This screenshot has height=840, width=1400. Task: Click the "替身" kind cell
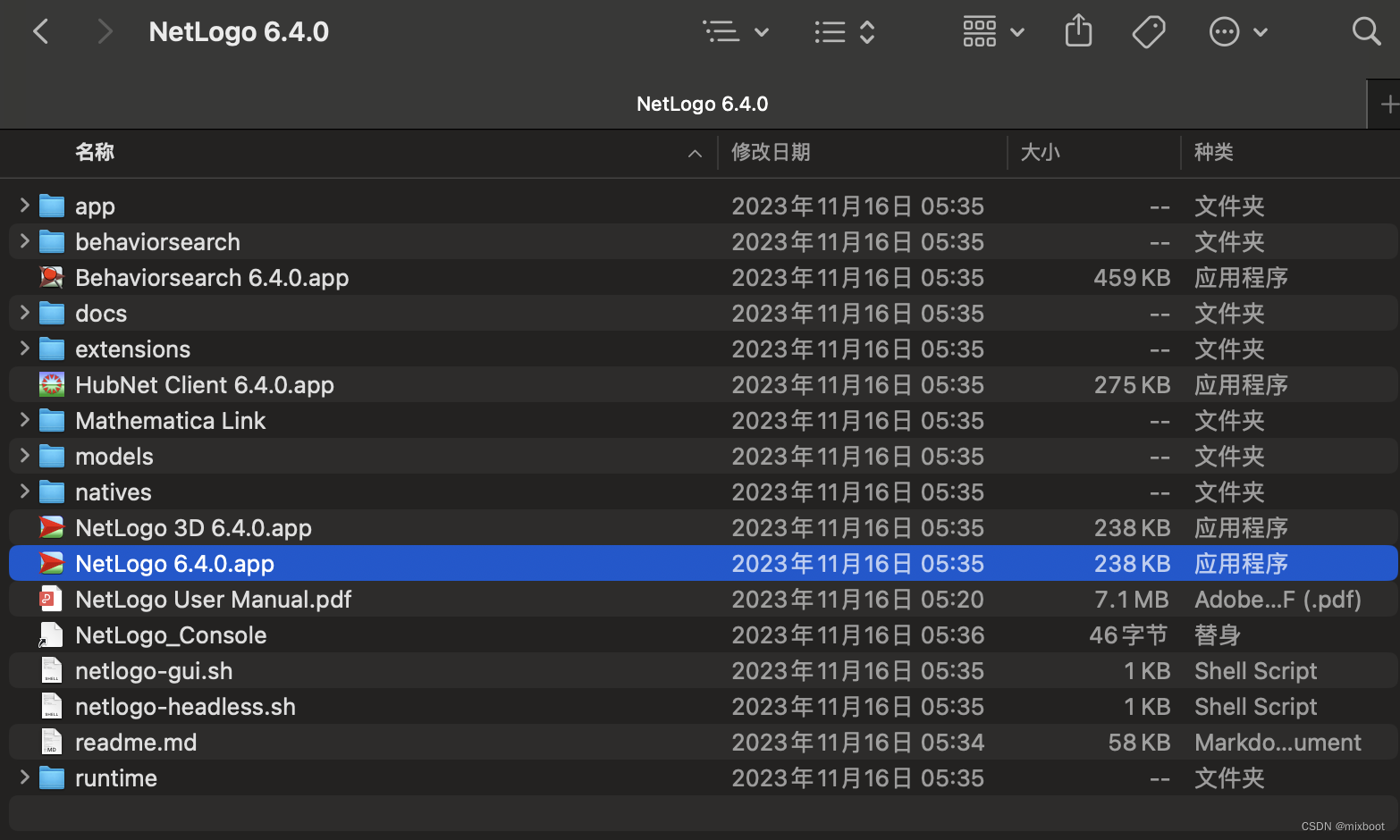(x=1218, y=635)
